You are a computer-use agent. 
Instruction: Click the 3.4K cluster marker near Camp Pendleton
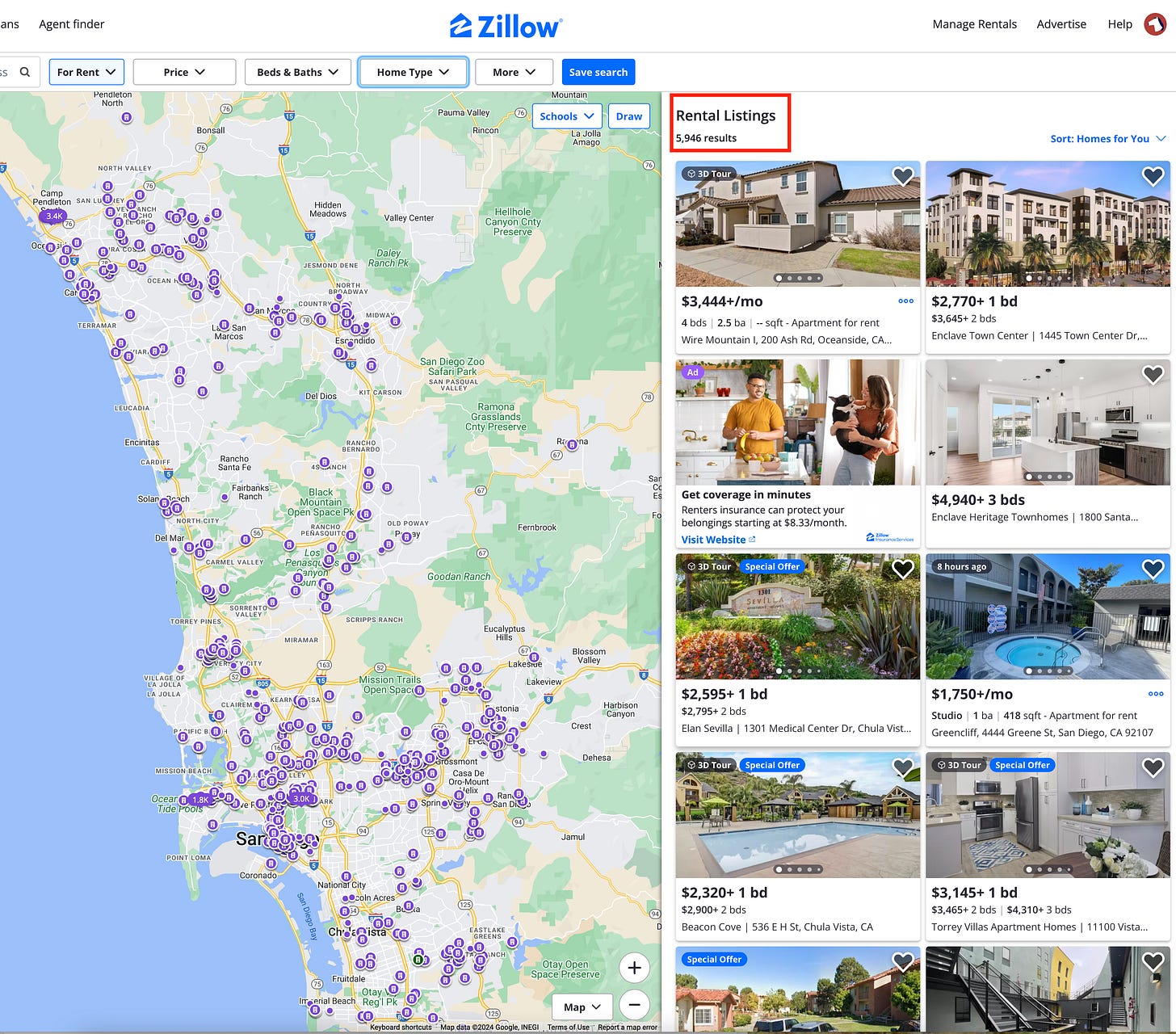point(54,216)
